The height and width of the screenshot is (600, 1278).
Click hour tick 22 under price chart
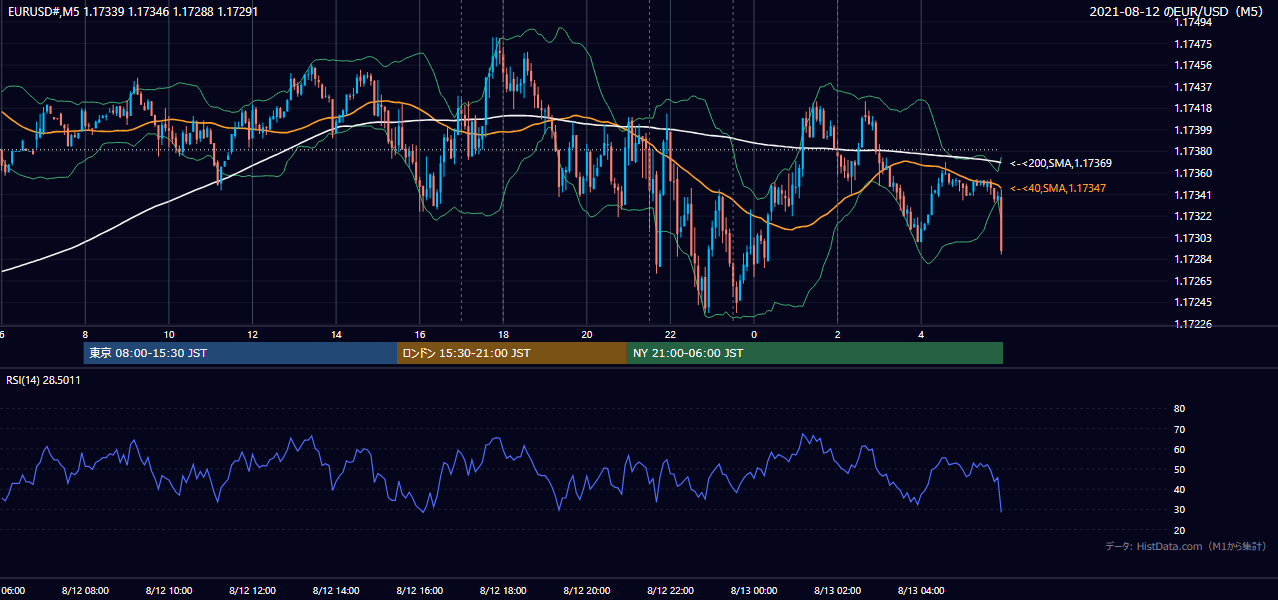[x=671, y=334]
